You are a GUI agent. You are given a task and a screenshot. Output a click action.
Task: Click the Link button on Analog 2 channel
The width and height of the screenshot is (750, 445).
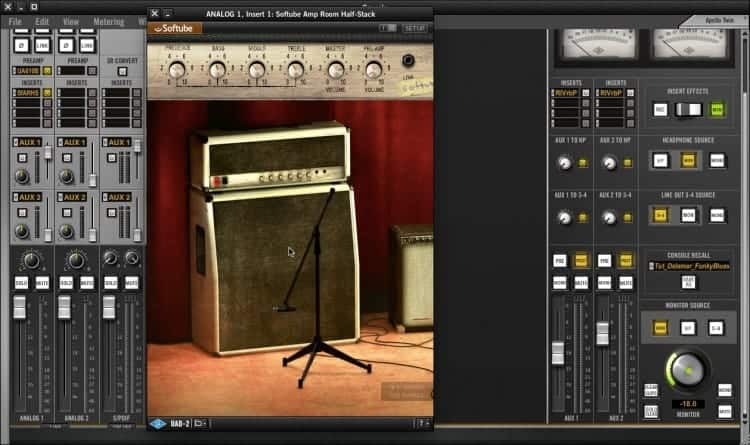point(87,45)
